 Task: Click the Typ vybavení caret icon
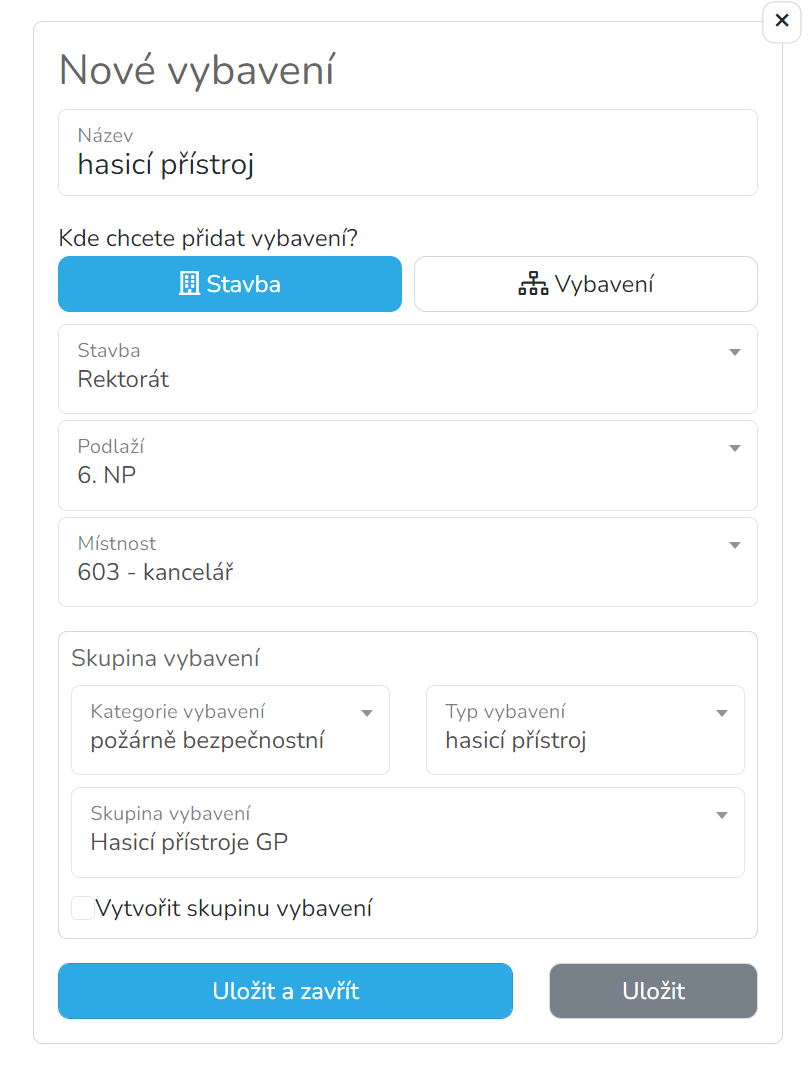point(721,713)
